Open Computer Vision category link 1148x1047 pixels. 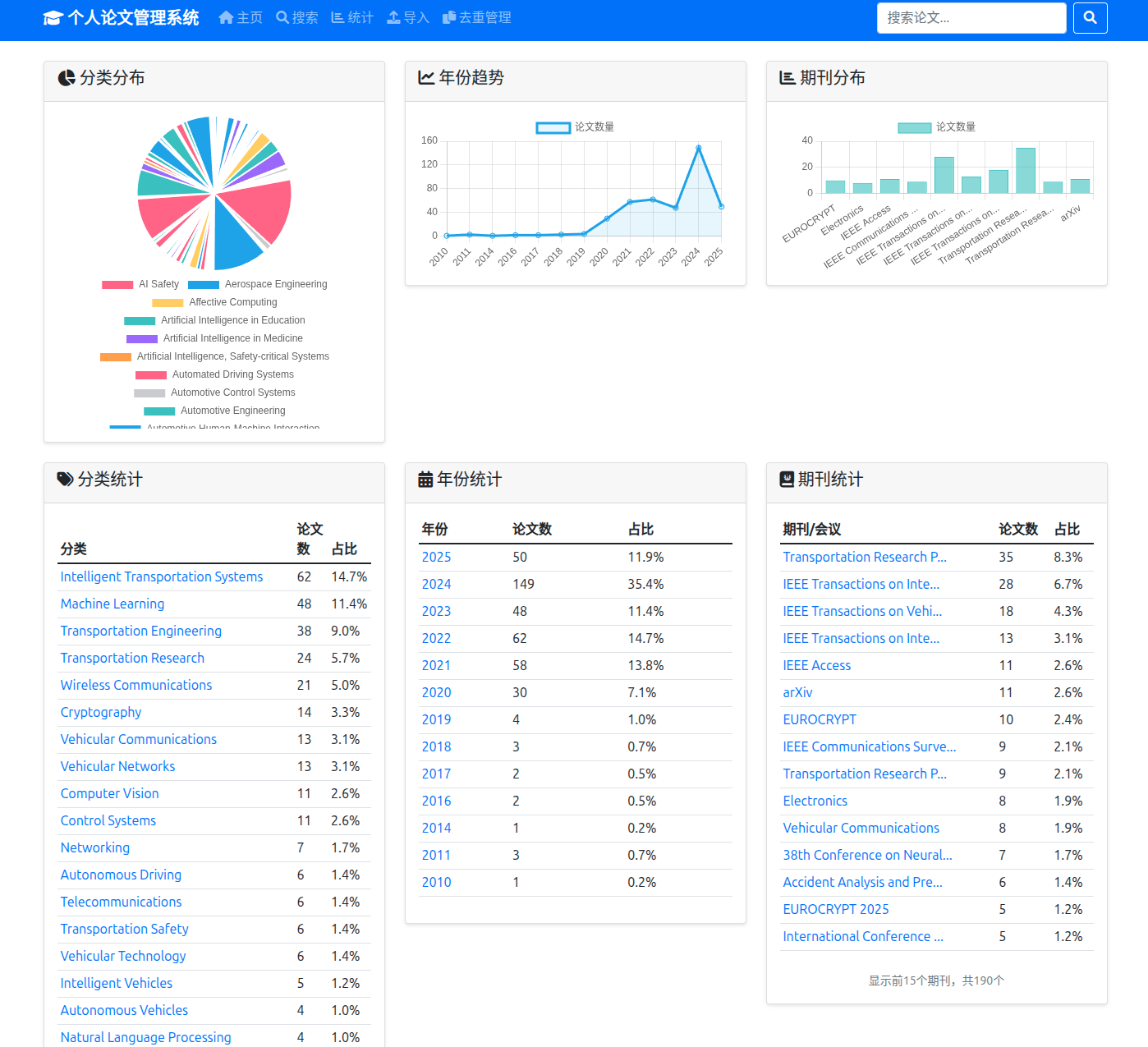110,794
